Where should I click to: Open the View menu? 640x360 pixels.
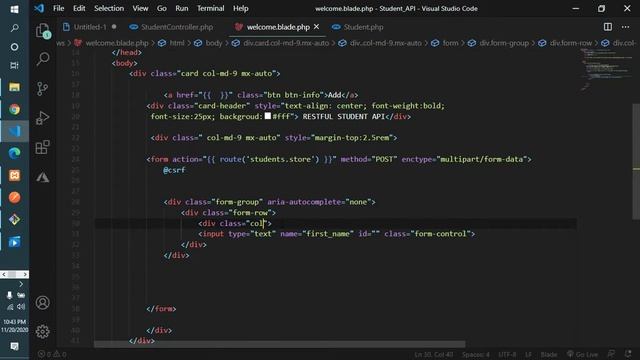pos(140,8)
